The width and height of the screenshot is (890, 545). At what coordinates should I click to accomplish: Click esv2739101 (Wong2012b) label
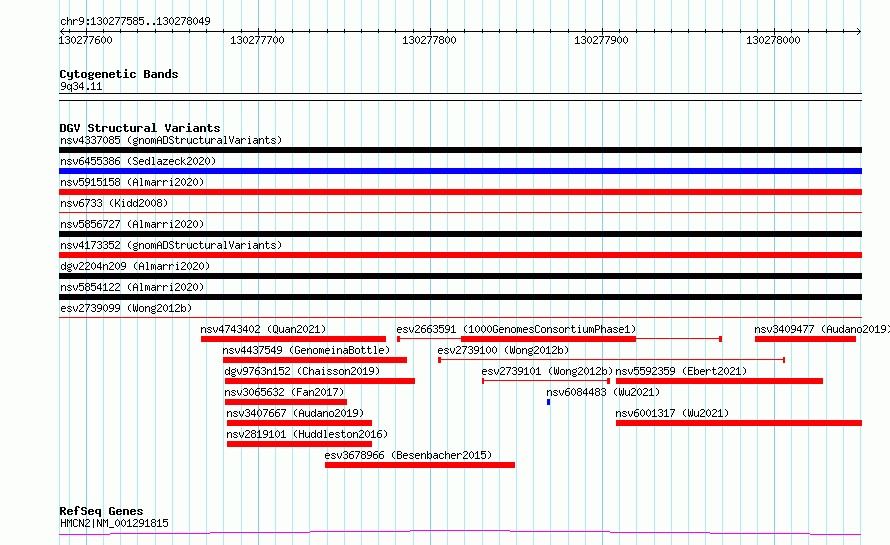(x=547, y=371)
